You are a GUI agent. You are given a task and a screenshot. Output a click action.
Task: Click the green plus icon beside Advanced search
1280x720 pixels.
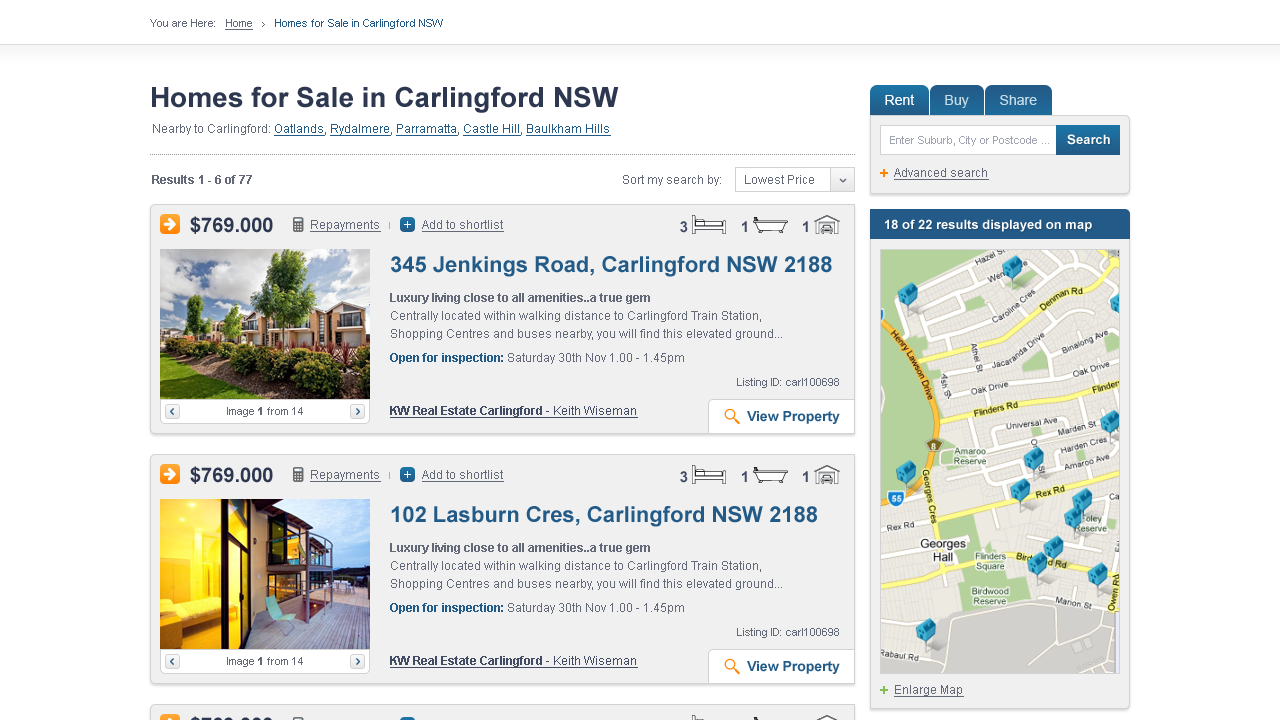(883, 173)
